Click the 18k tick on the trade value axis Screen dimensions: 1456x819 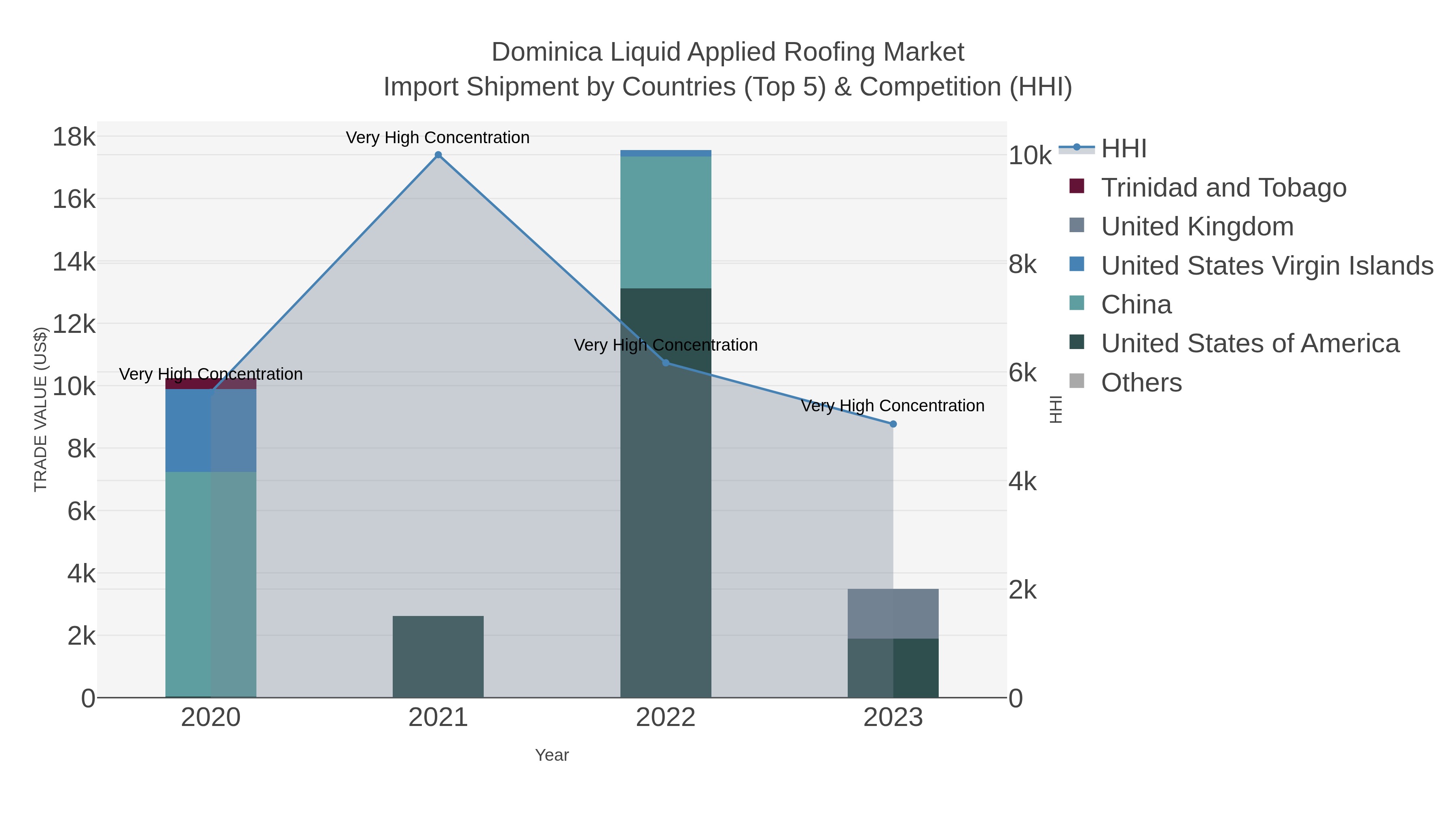74,138
